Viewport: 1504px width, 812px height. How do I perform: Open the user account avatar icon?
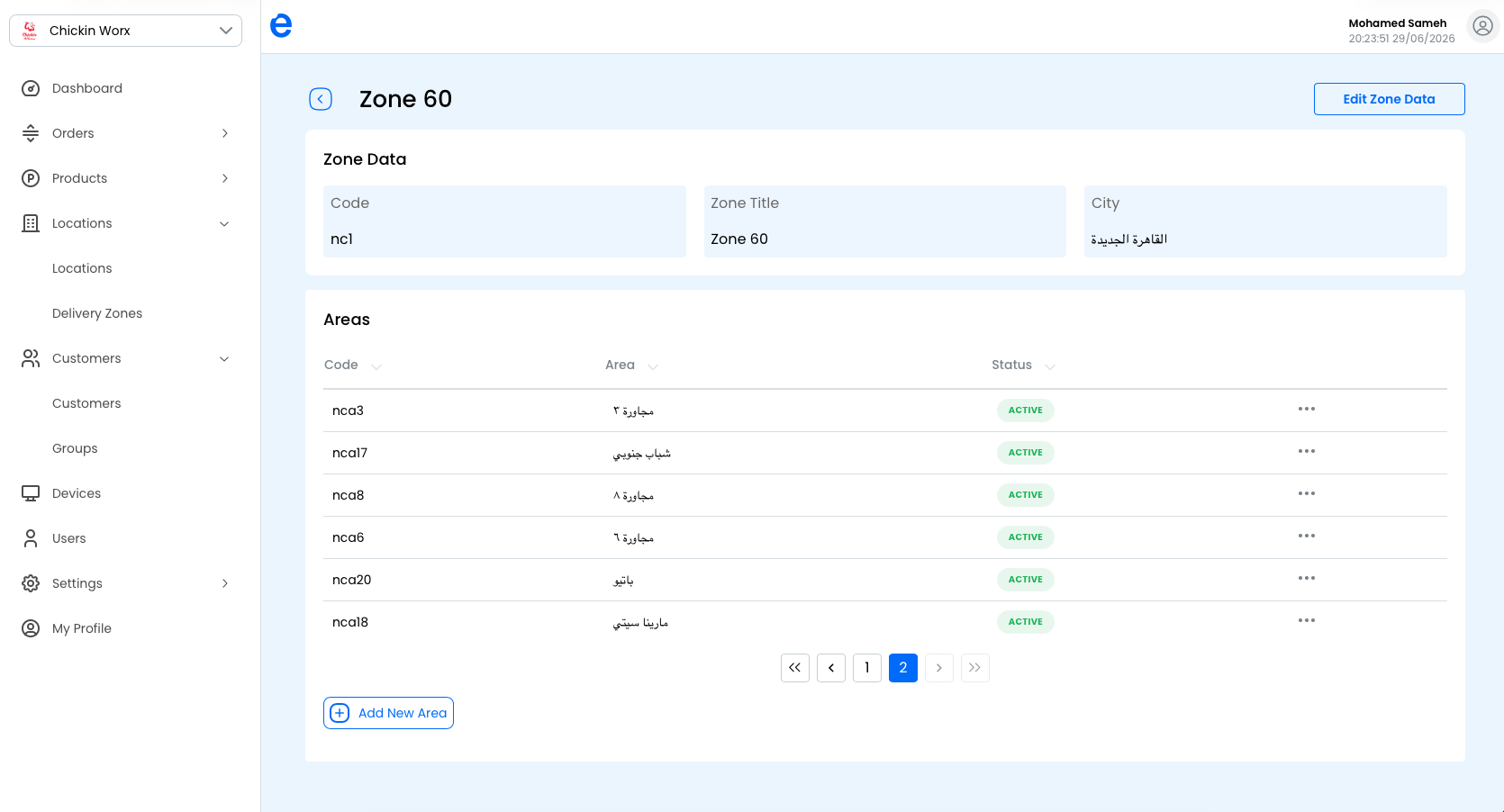point(1482,26)
